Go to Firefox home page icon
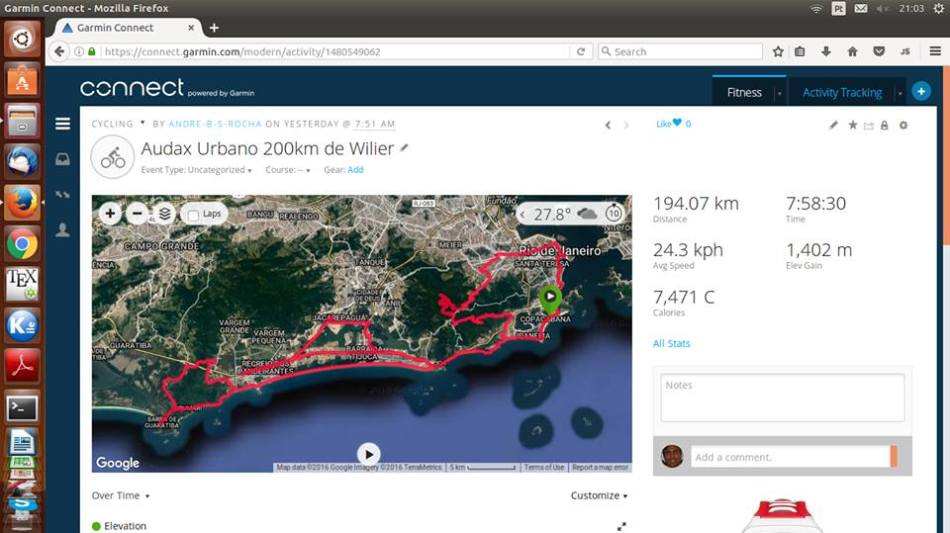Image resolution: width=950 pixels, height=533 pixels. click(x=852, y=51)
